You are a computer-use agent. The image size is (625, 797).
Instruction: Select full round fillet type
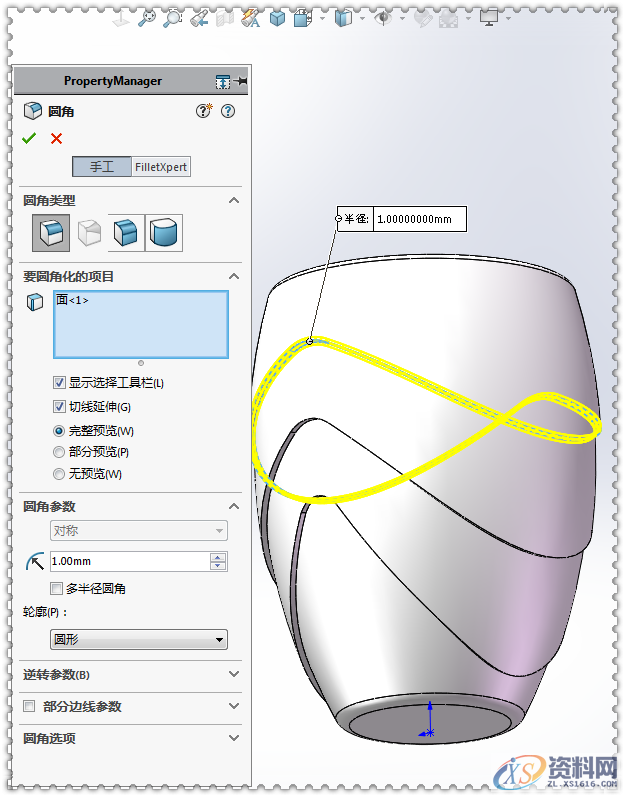pos(164,233)
